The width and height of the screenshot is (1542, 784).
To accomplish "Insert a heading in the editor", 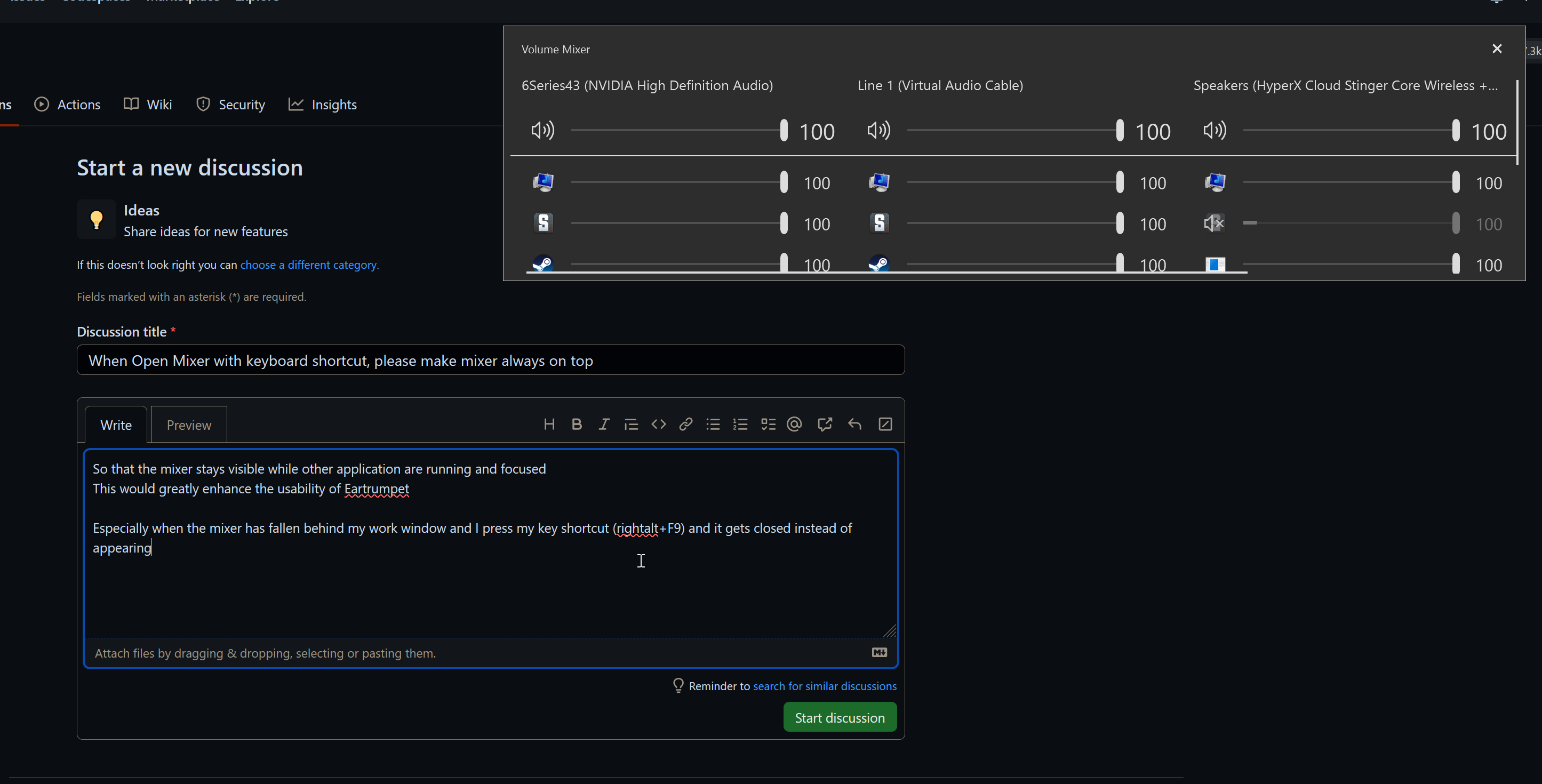I will point(549,423).
